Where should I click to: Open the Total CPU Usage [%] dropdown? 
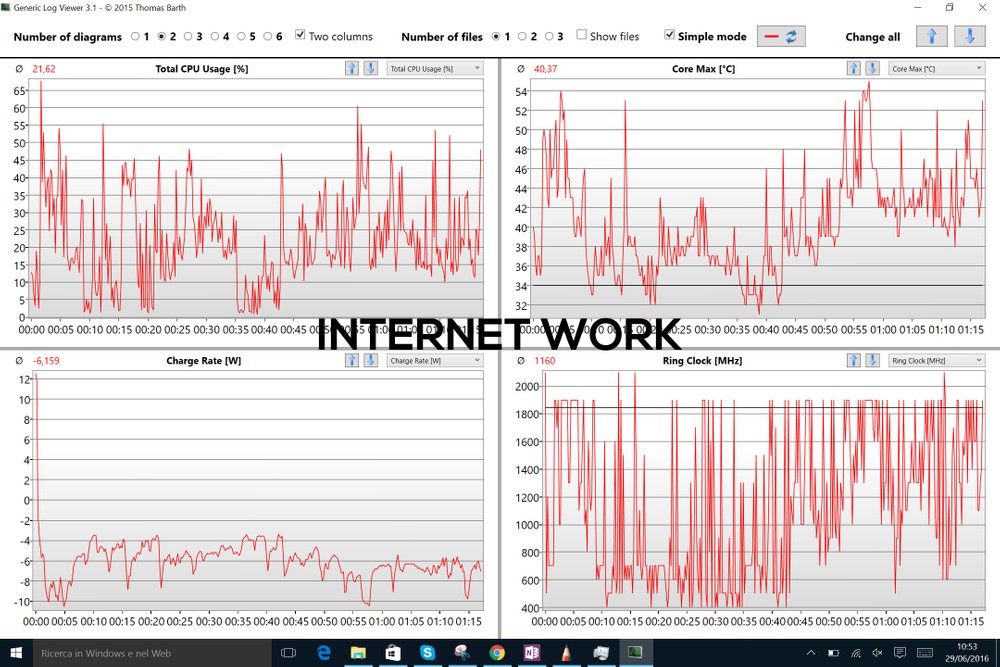435,68
